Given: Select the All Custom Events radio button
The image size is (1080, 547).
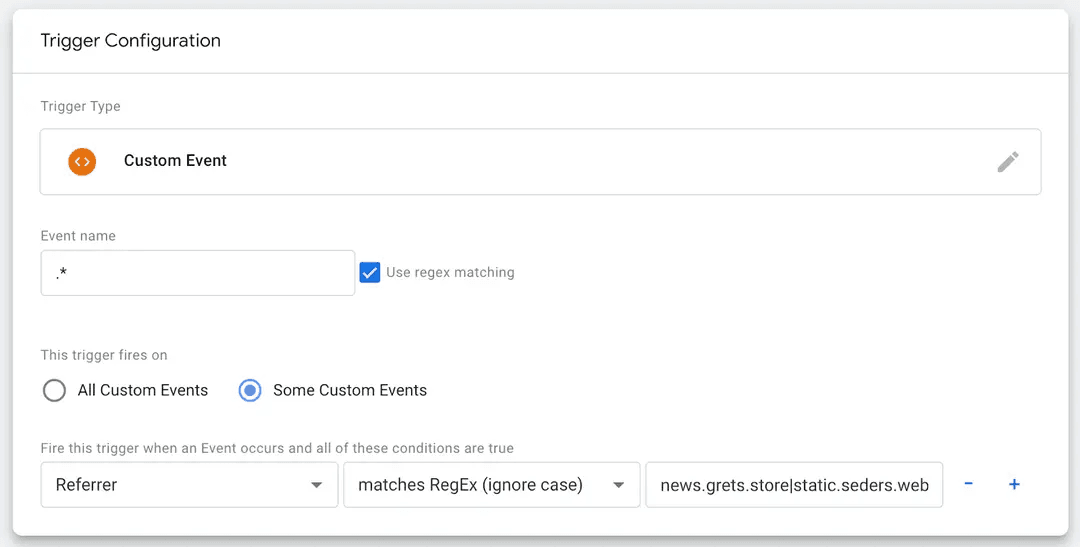Looking at the screenshot, I should pyautogui.click(x=54, y=391).
